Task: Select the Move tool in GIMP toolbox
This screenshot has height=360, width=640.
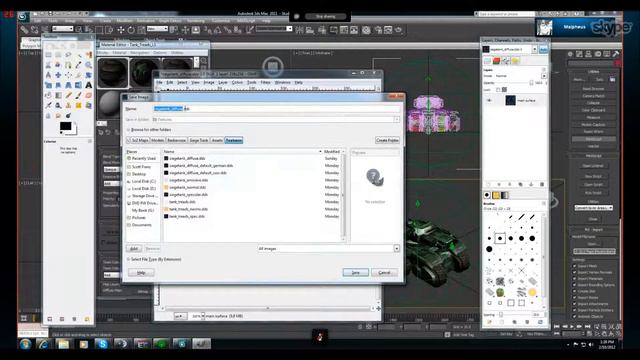Action: coord(58,75)
